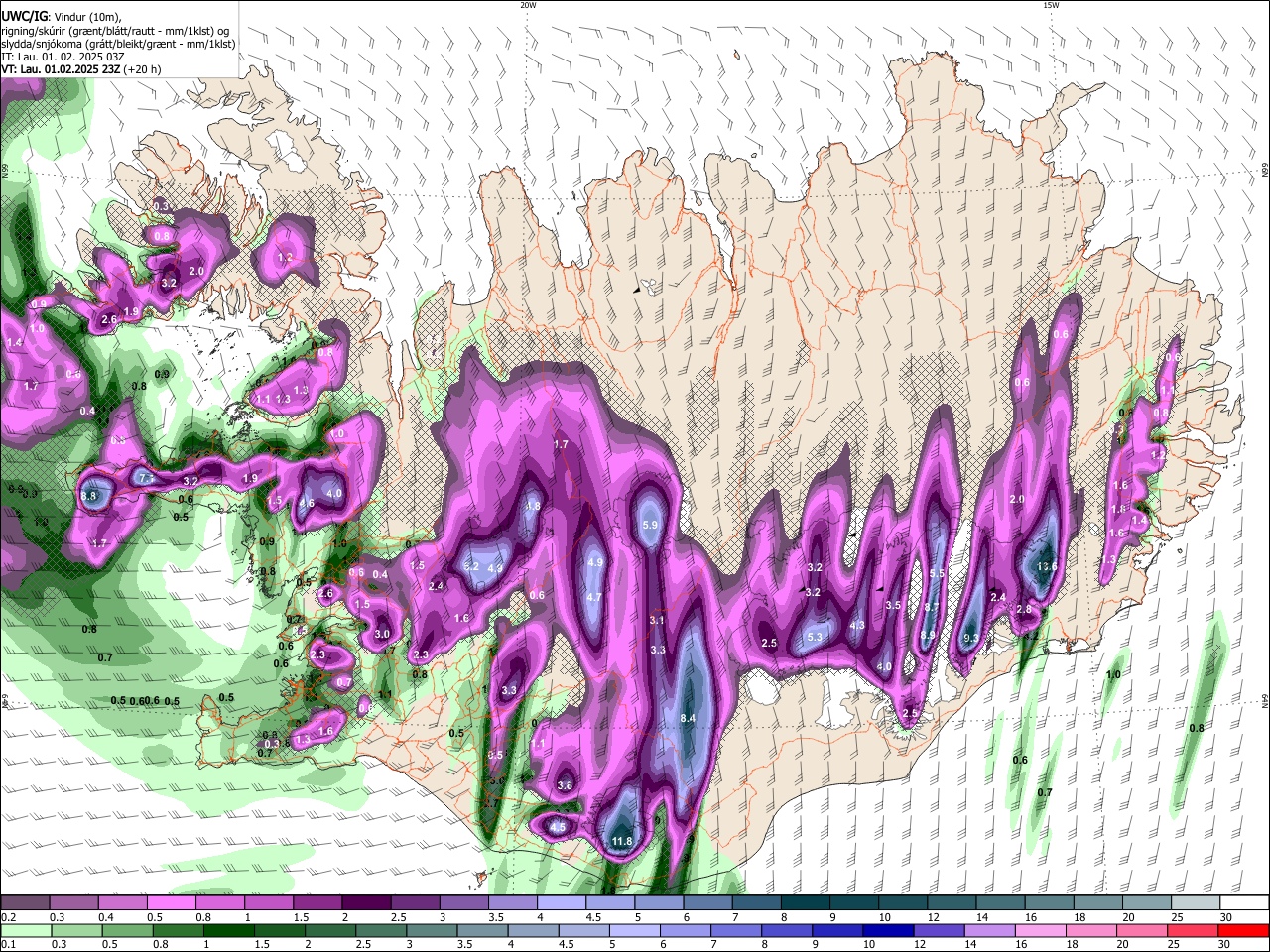The height and width of the screenshot is (952, 1270).
Task: Click the 5.5 precipitation label
Action: click(x=936, y=573)
